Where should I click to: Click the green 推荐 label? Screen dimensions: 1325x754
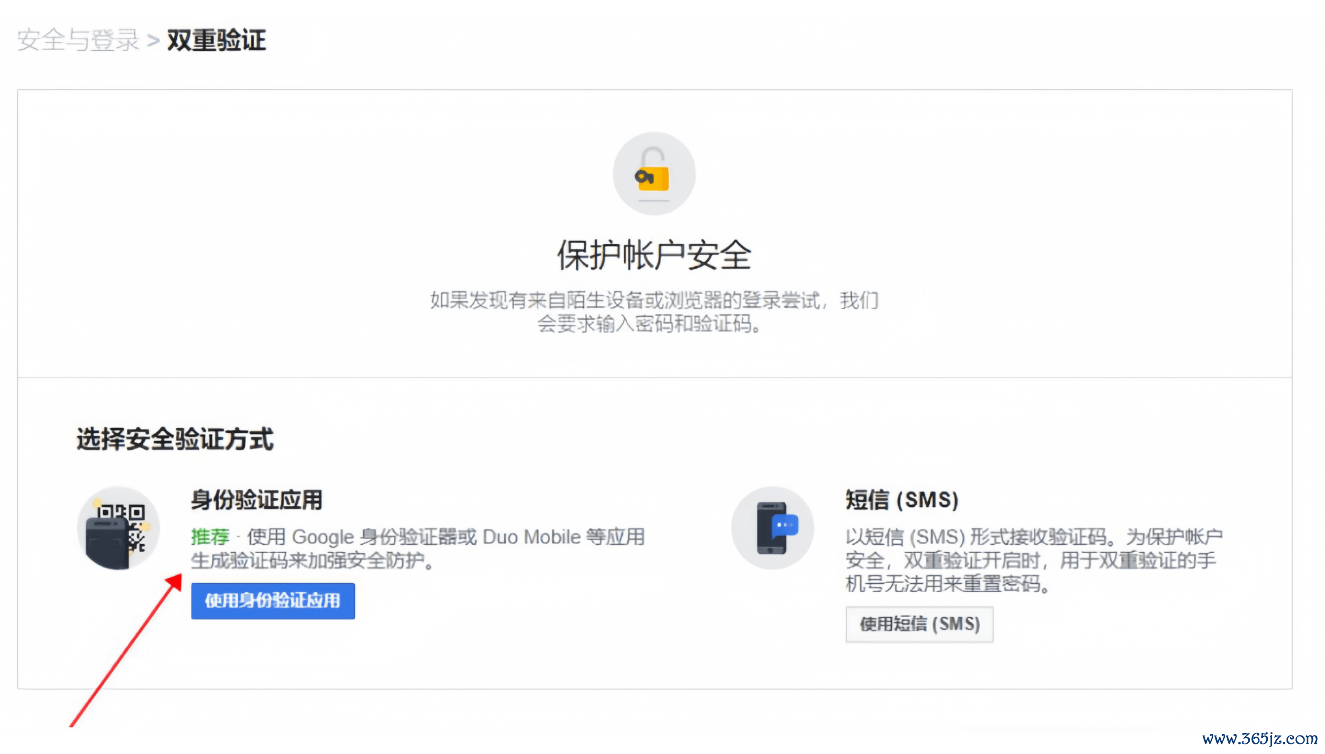(x=210, y=537)
